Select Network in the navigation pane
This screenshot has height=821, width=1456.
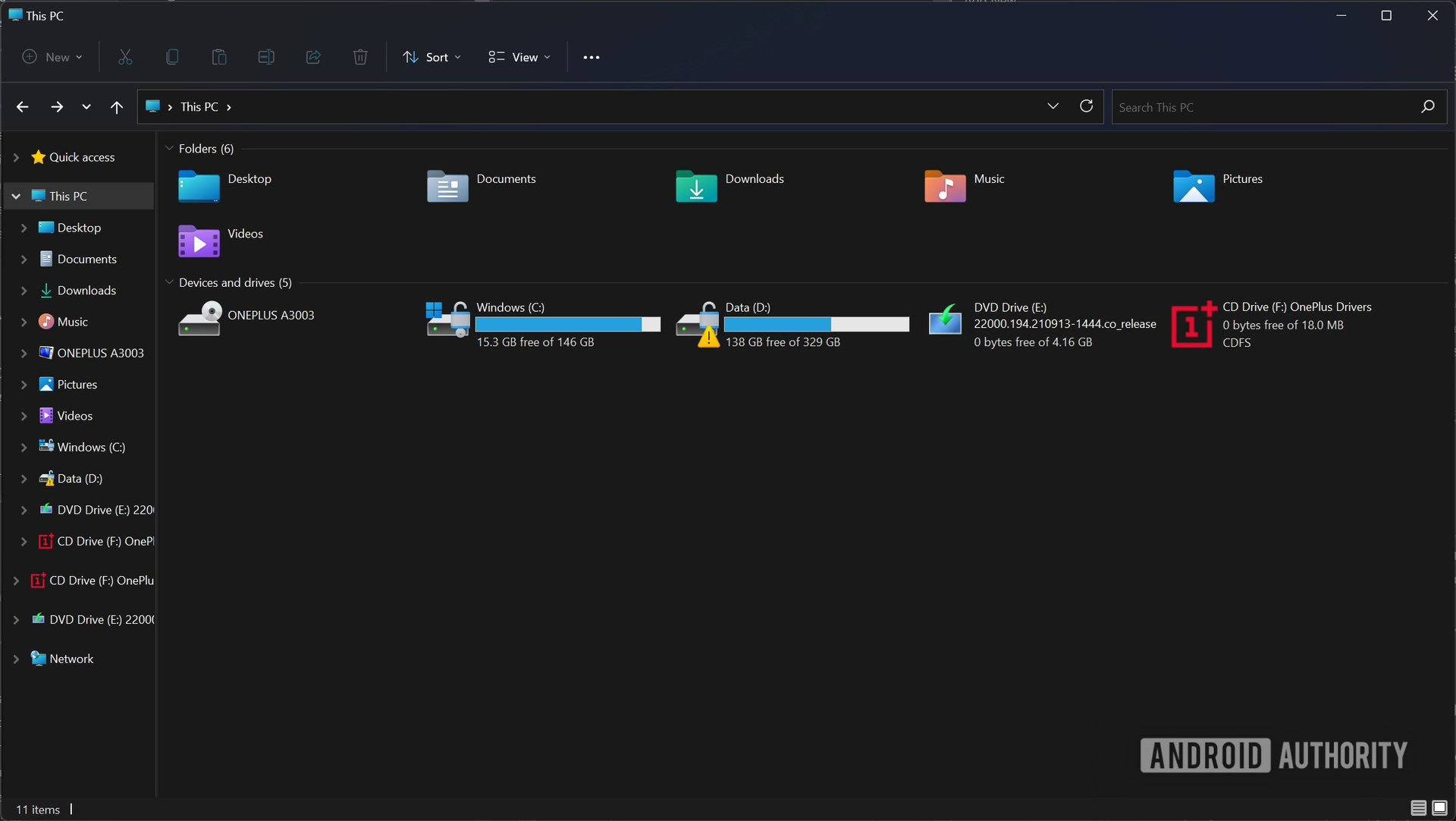[71, 659]
